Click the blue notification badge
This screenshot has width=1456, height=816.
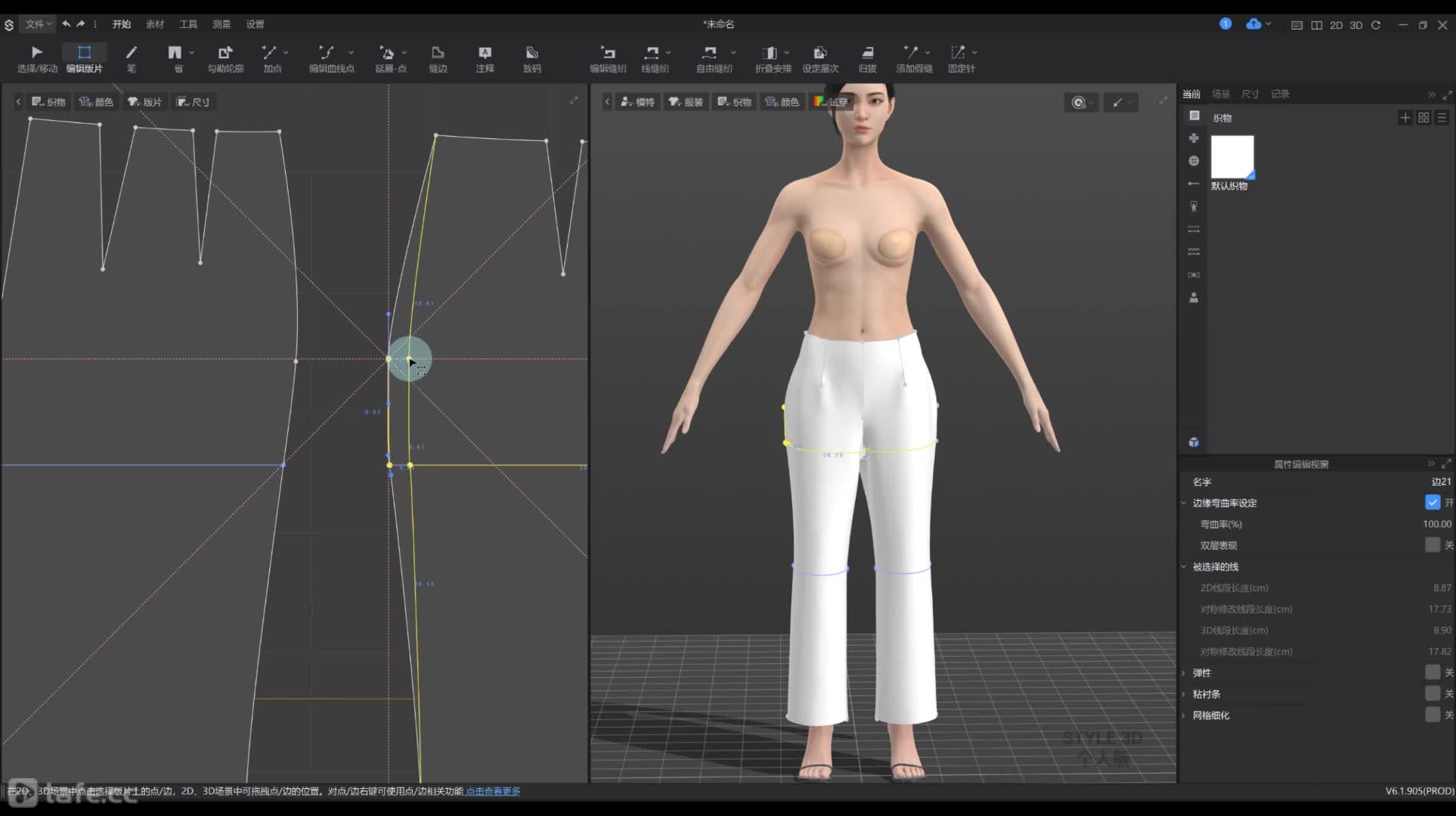(1225, 24)
